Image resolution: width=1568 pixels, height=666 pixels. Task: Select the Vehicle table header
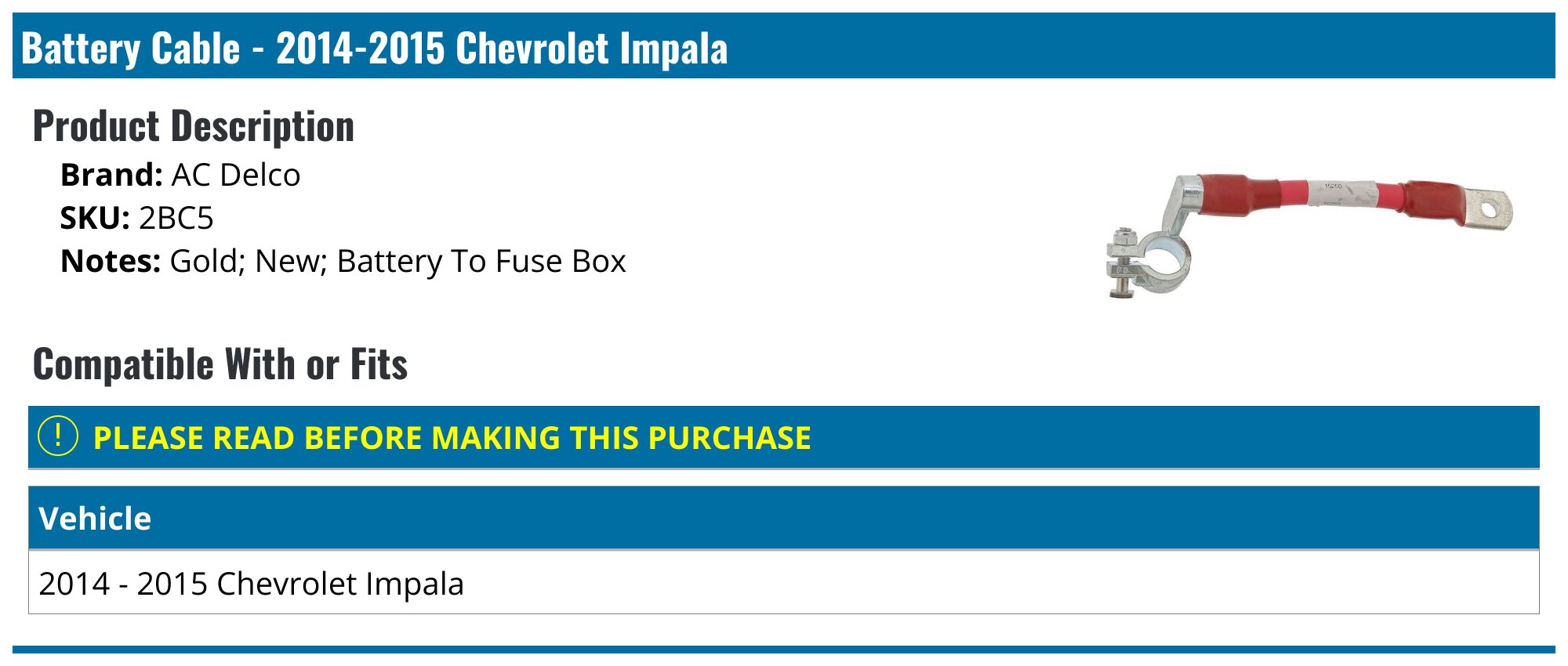click(784, 518)
